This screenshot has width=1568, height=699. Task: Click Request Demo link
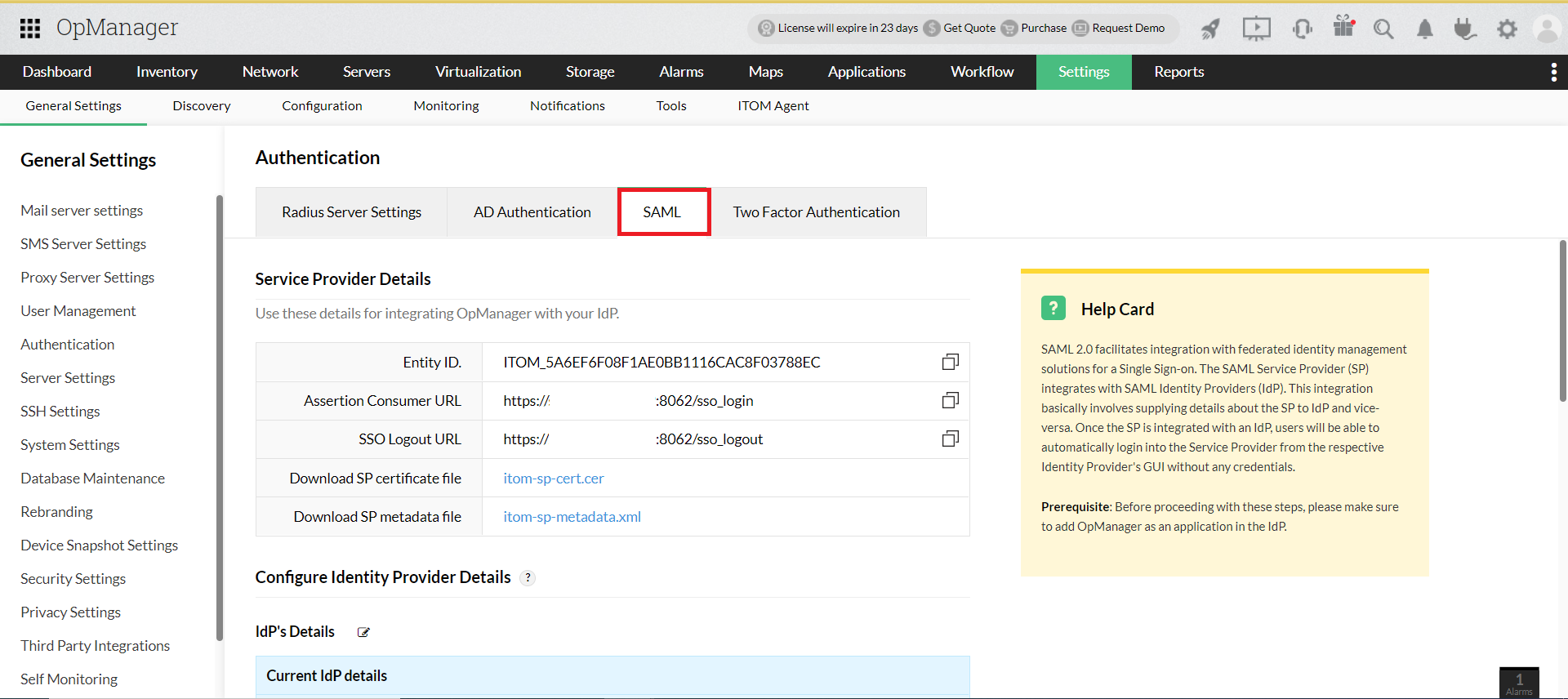coord(1129,28)
